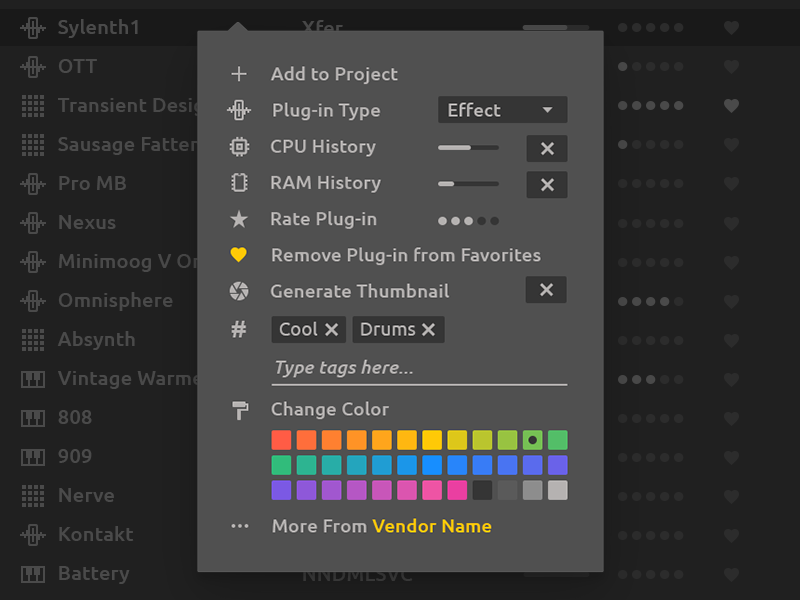Viewport: 800px width, 600px height.
Task: Click the CPU chip icon beside CPU History
Action: click(x=240, y=147)
